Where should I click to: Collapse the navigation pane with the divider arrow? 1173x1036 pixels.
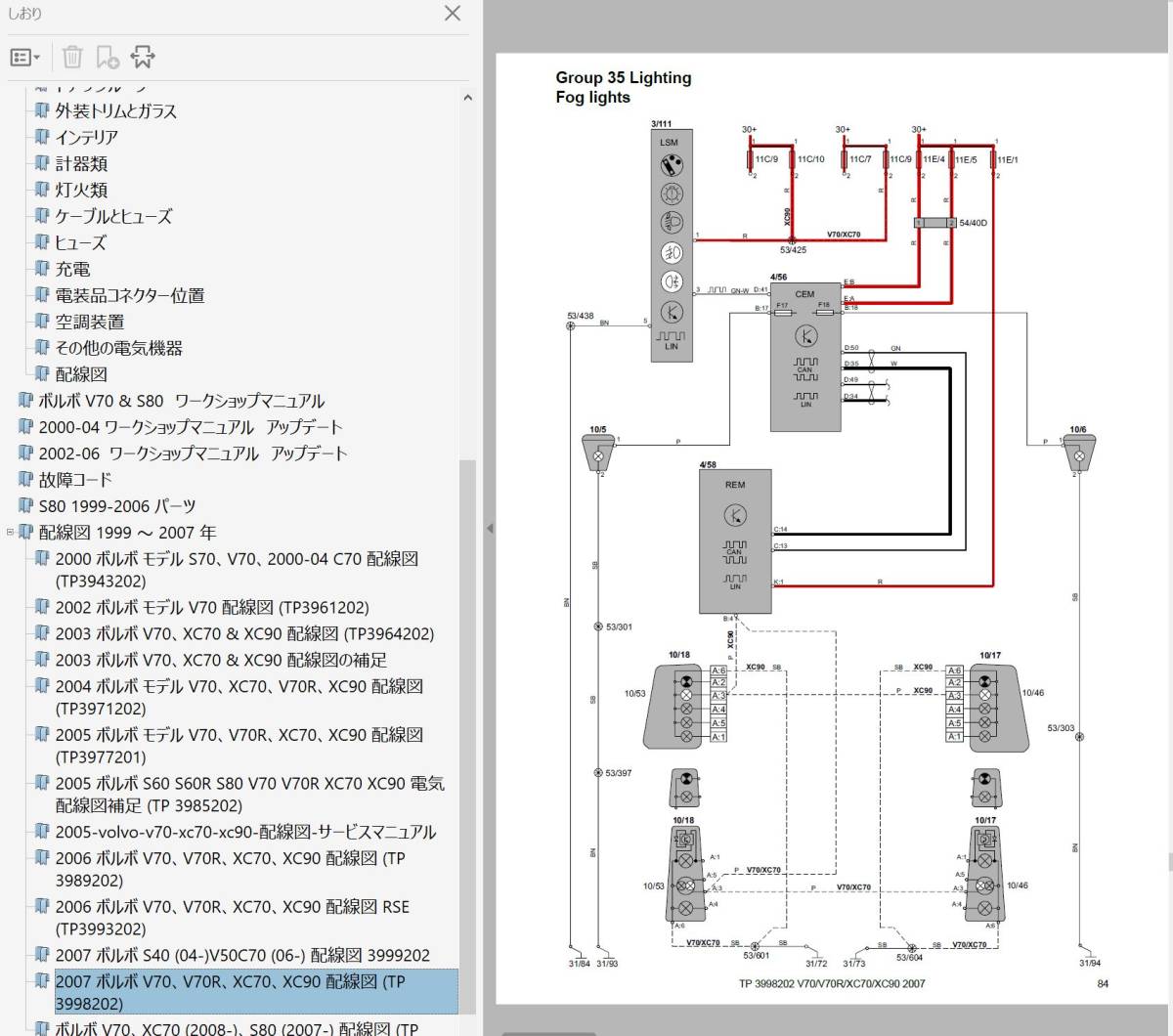coord(490,529)
